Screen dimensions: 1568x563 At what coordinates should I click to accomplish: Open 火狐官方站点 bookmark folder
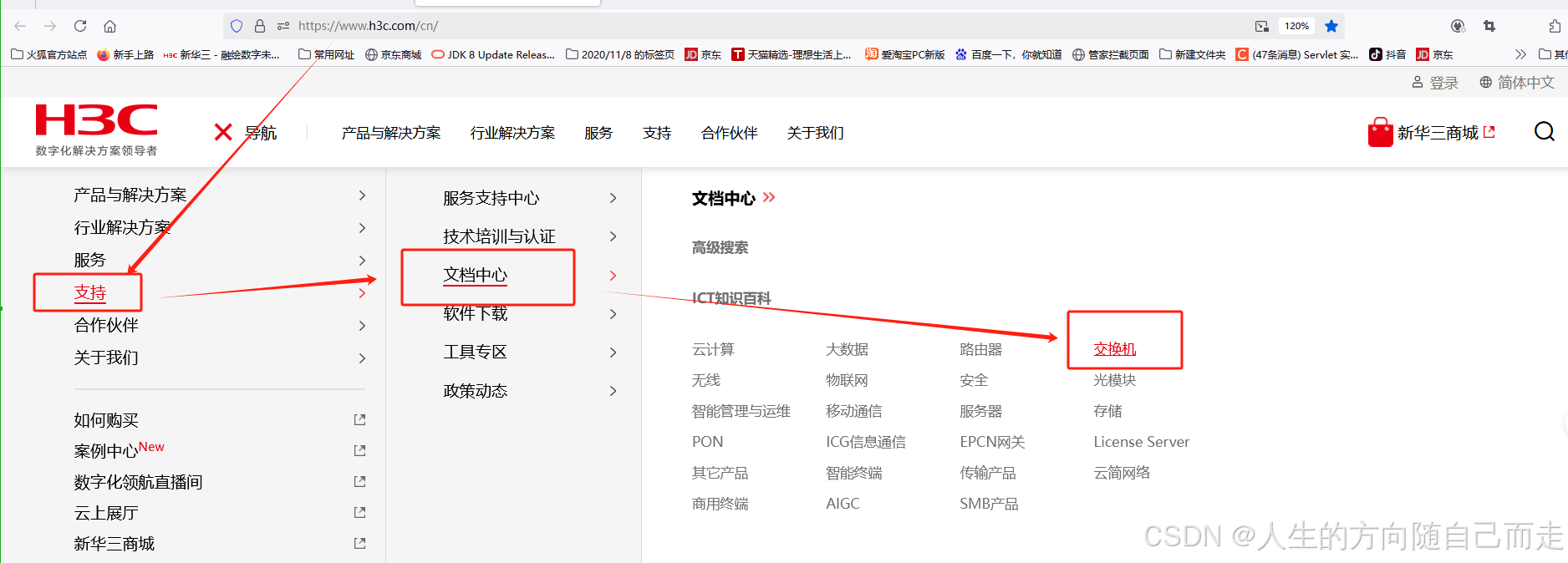[x=48, y=54]
